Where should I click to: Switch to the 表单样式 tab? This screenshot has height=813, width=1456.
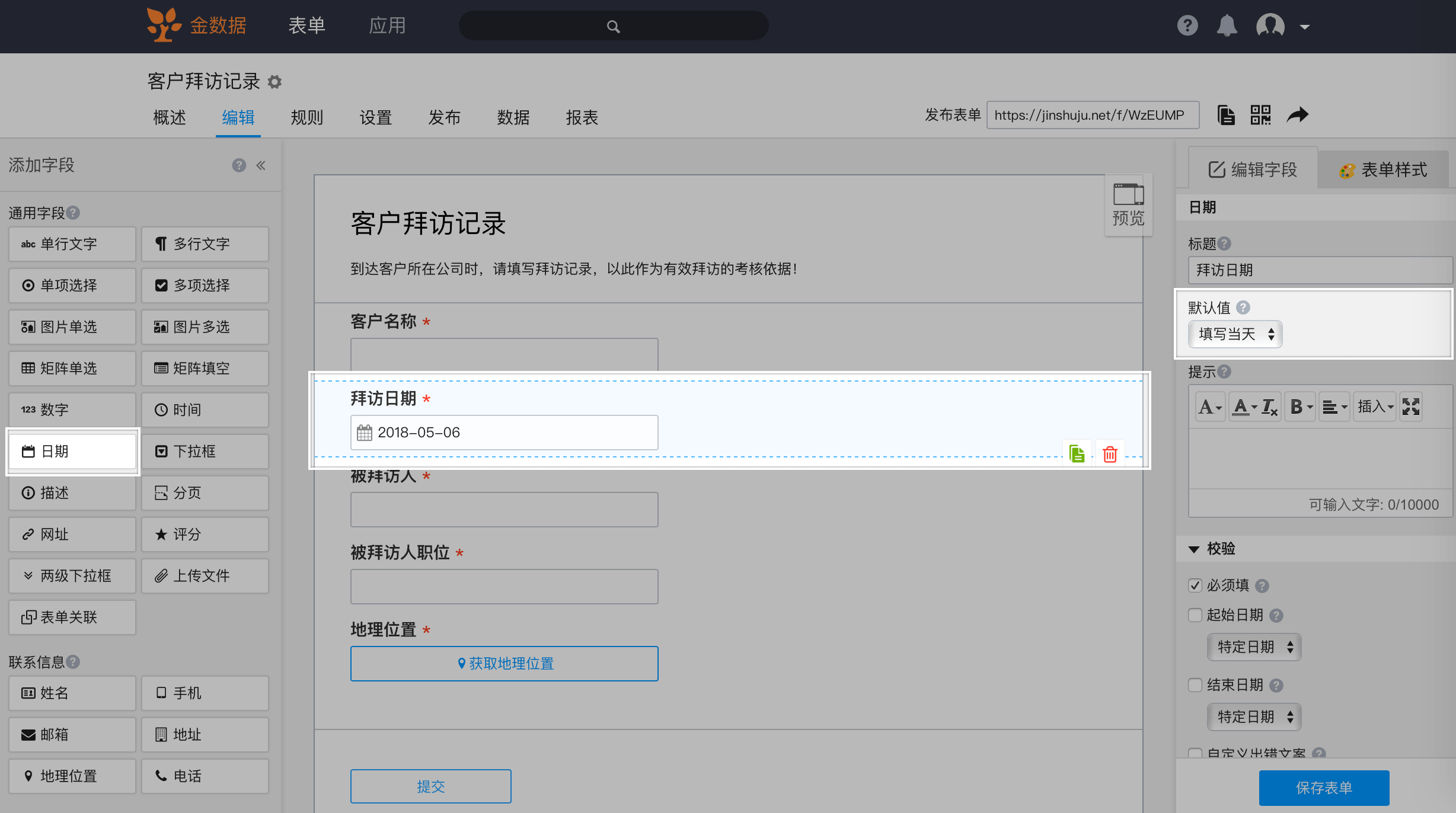1383,170
